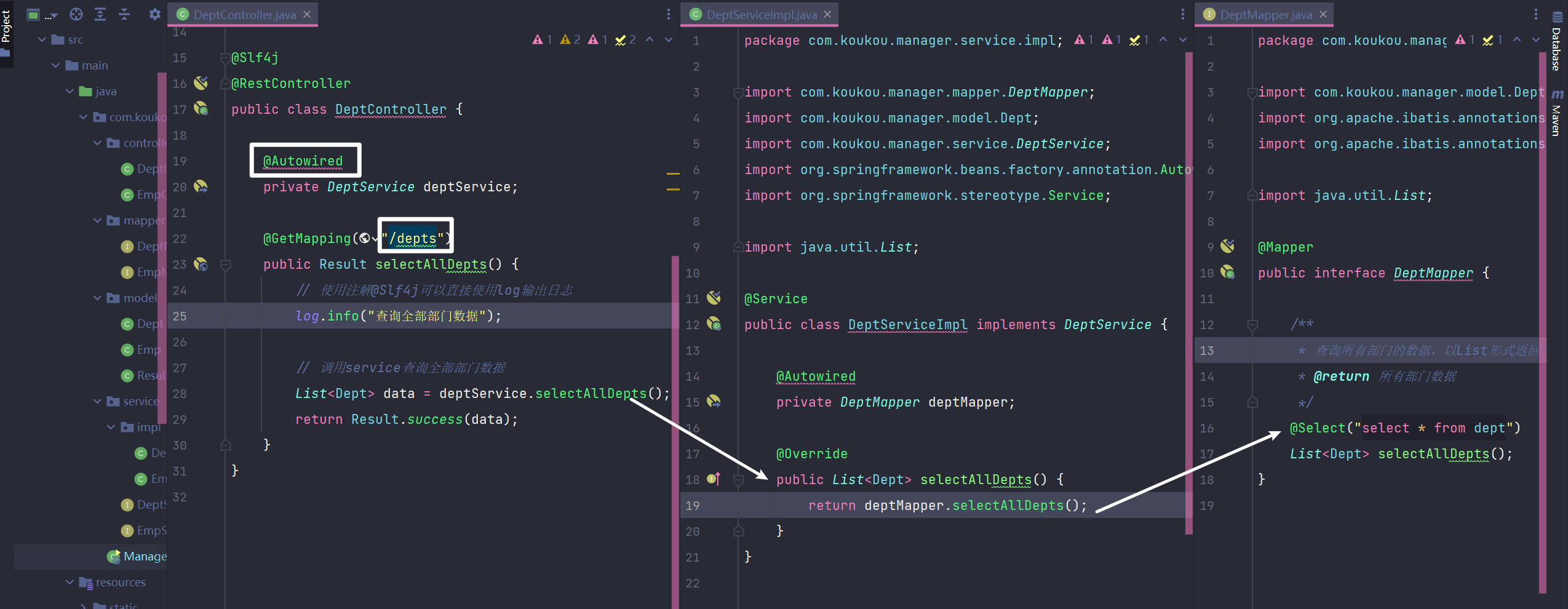Go to next highlighted error in DeptServiceImpl
Viewport: 1568px width, 609px height.
pos(1182,40)
